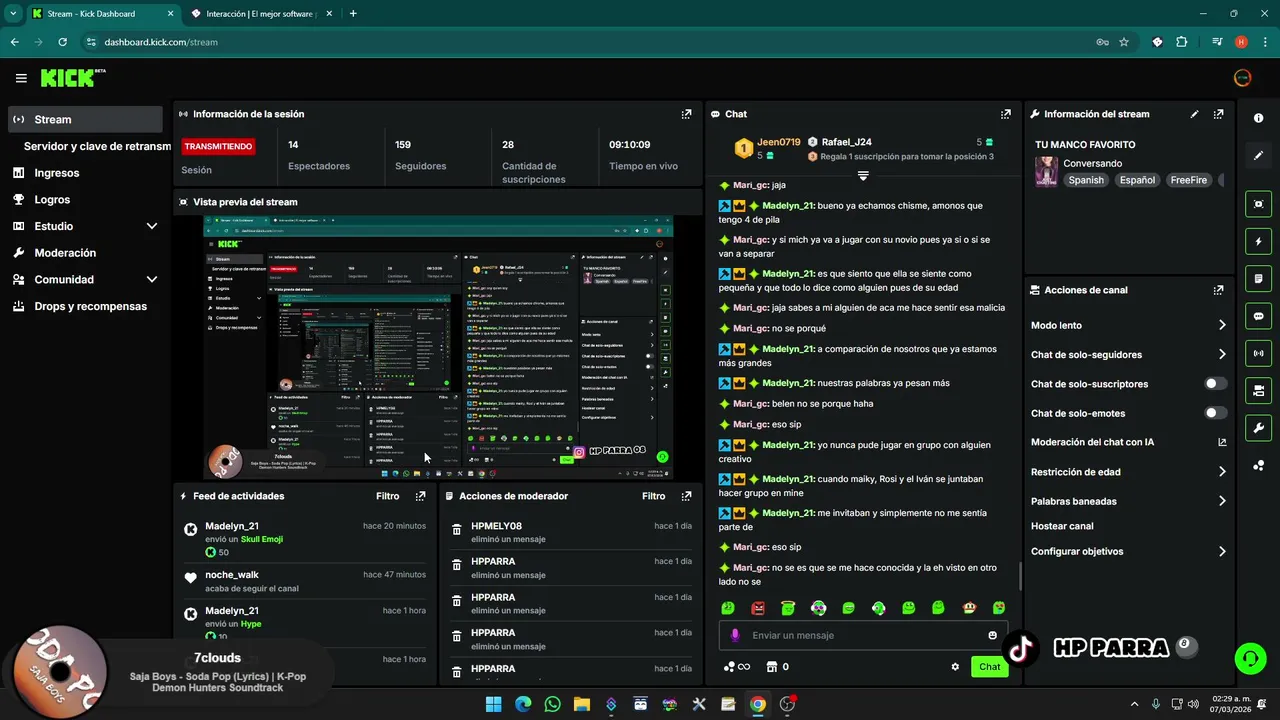
Task: Insert the red angry emote
Action: pyautogui.click(x=758, y=608)
